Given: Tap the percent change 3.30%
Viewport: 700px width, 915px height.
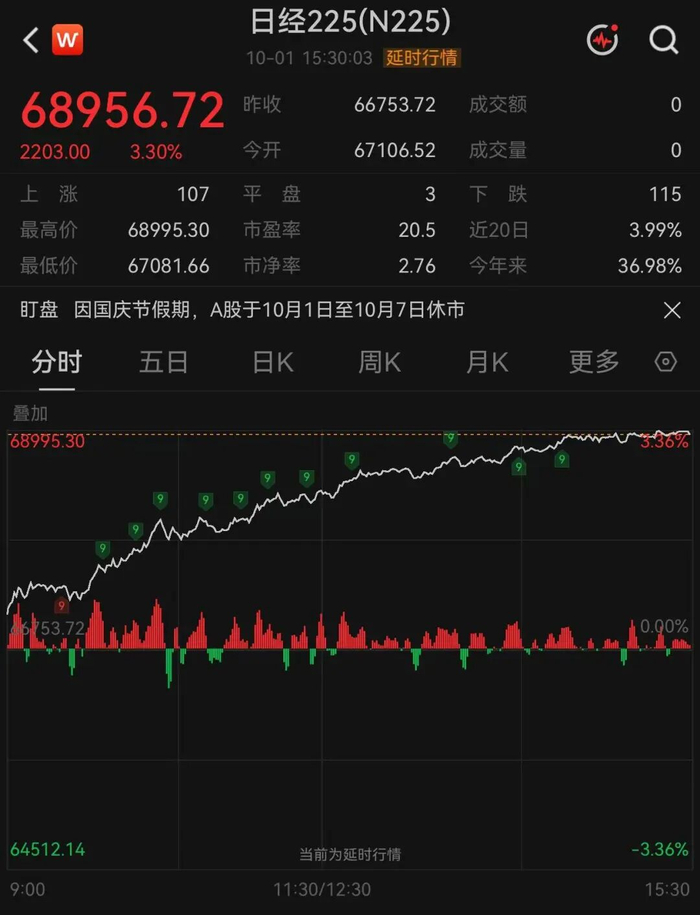Looking at the screenshot, I should point(156,152).
